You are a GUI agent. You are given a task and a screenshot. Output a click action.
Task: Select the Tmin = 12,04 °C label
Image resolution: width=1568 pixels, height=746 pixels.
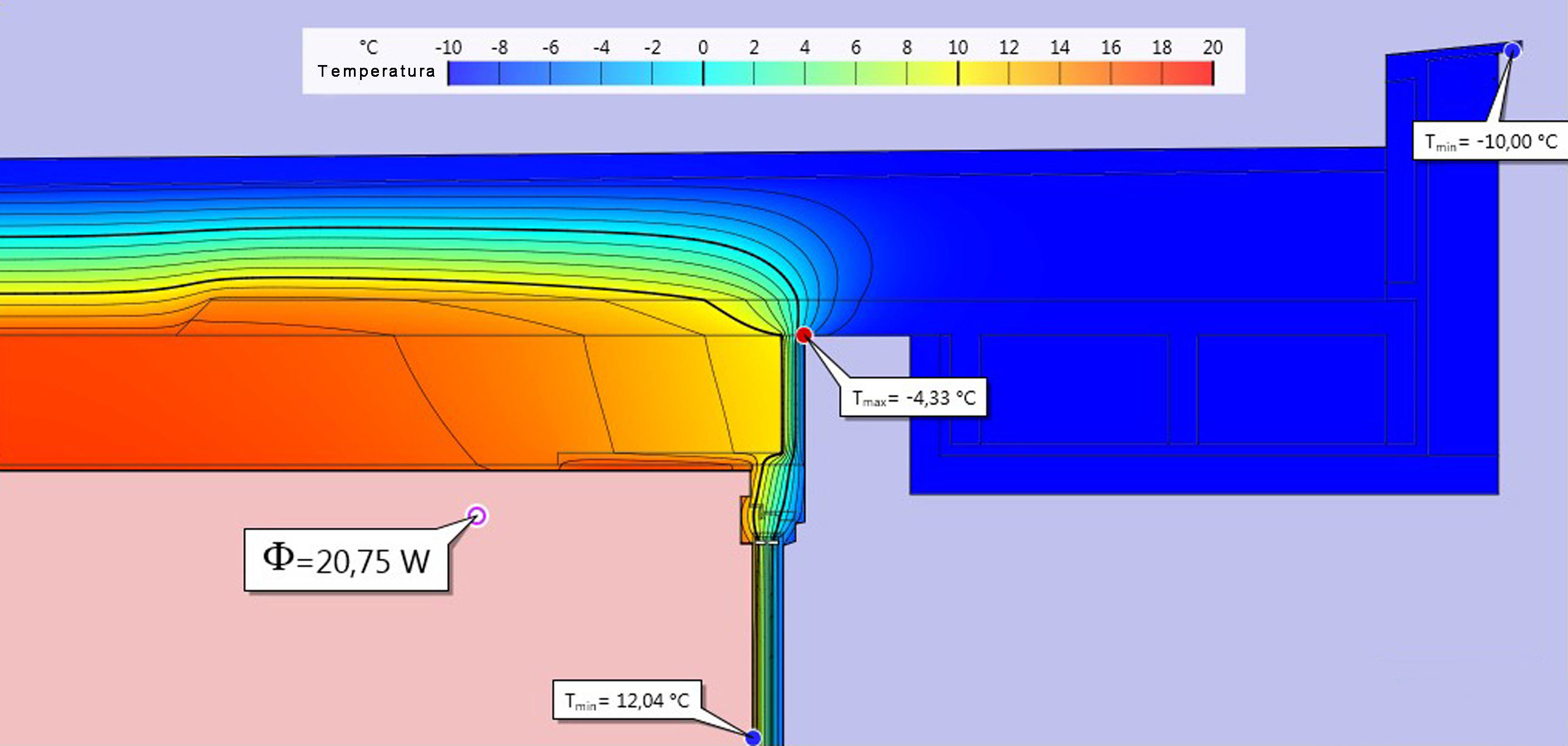pos(627,700)
